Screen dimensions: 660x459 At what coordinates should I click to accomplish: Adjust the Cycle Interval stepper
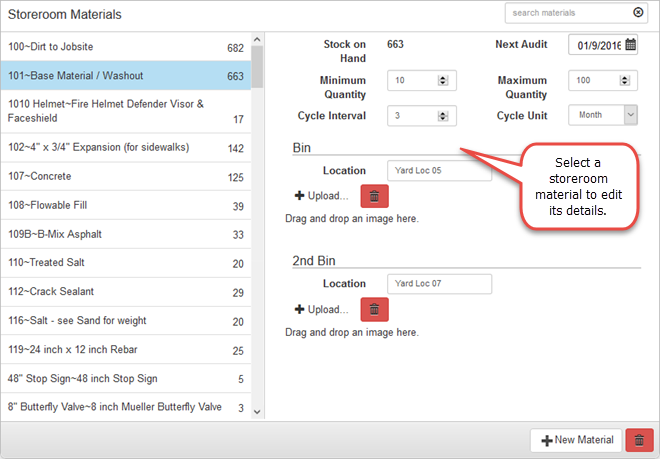click(445, 115)
